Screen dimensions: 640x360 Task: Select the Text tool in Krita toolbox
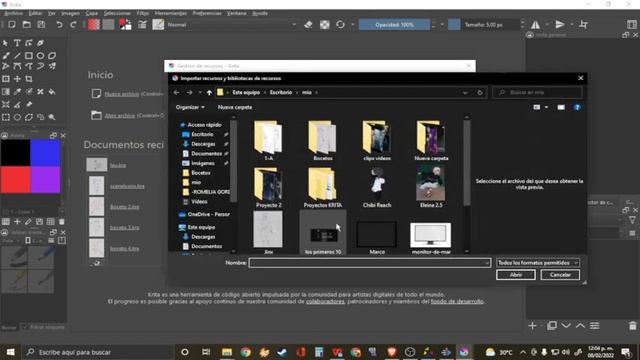tap(17, 43)
